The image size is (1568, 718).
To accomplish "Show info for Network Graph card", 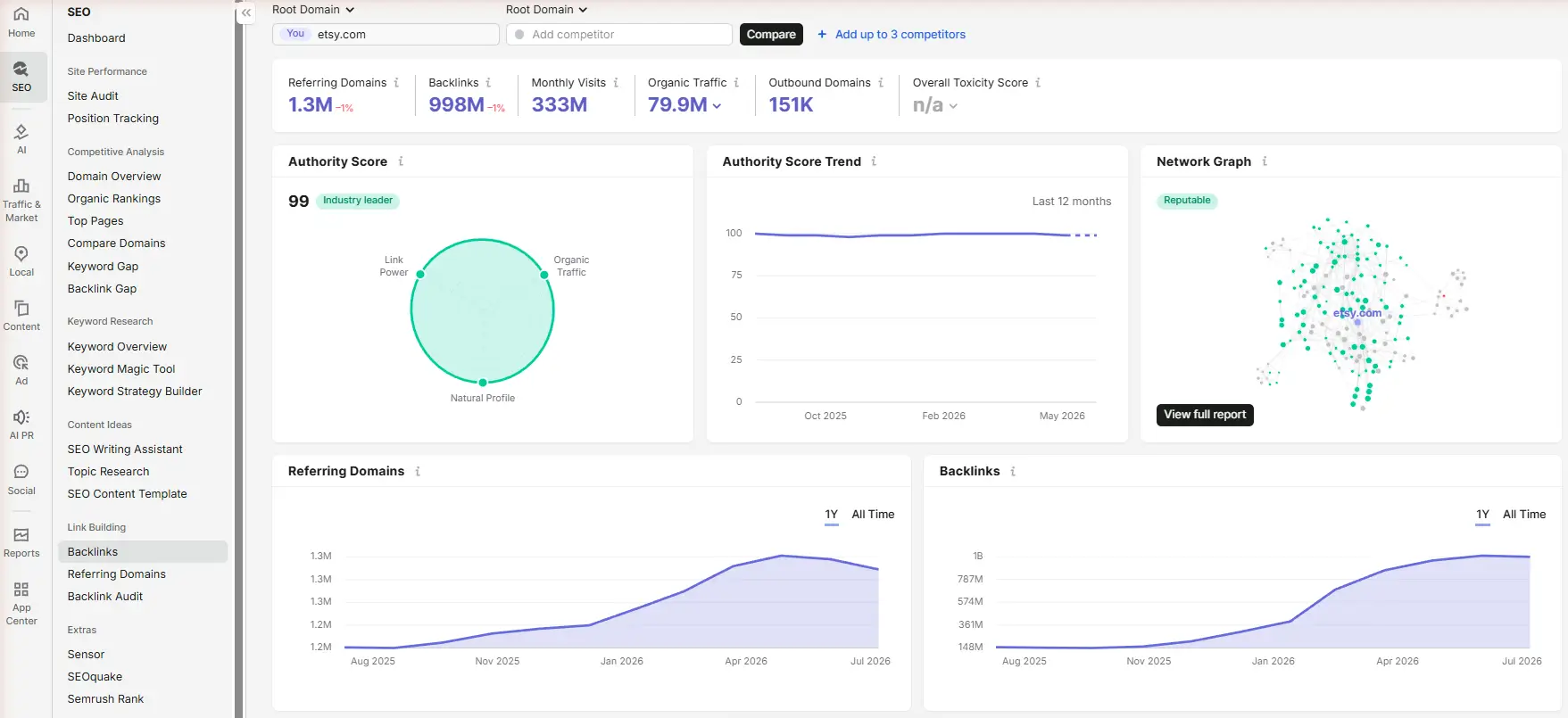I will [x=1265, y=161].
